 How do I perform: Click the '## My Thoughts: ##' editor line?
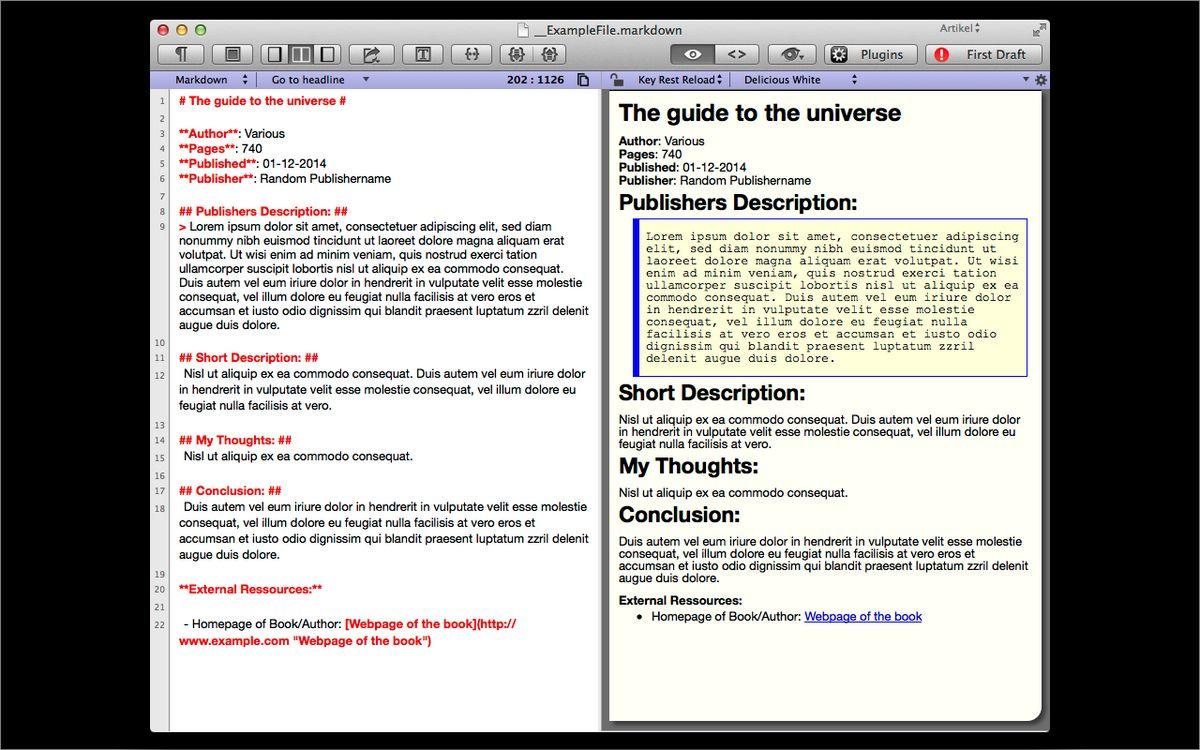(235, 440)
